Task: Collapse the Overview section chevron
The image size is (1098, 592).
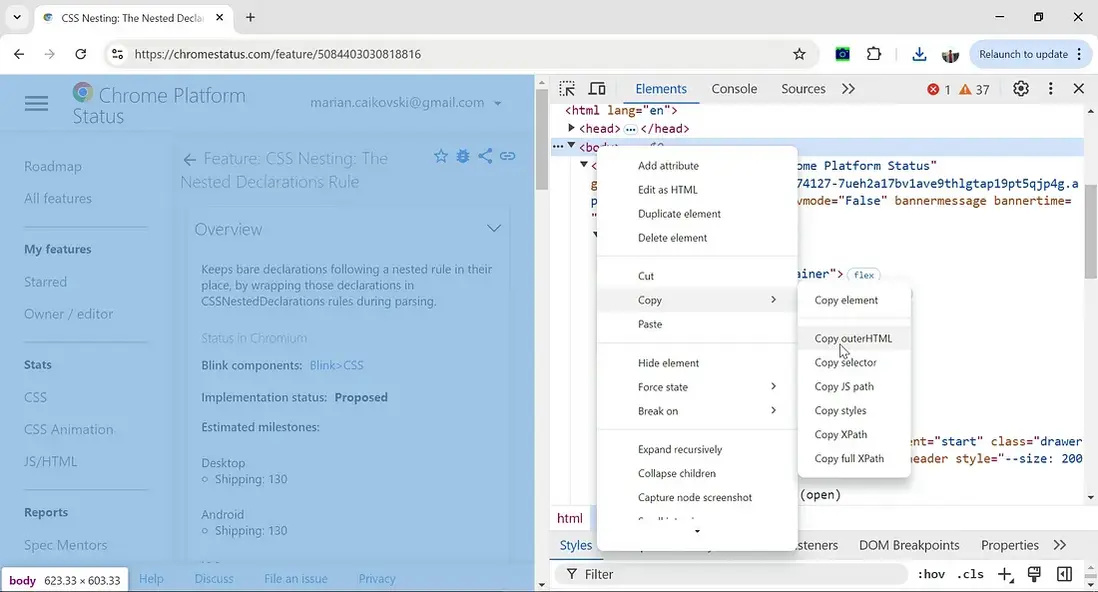Action: point(494,228)
